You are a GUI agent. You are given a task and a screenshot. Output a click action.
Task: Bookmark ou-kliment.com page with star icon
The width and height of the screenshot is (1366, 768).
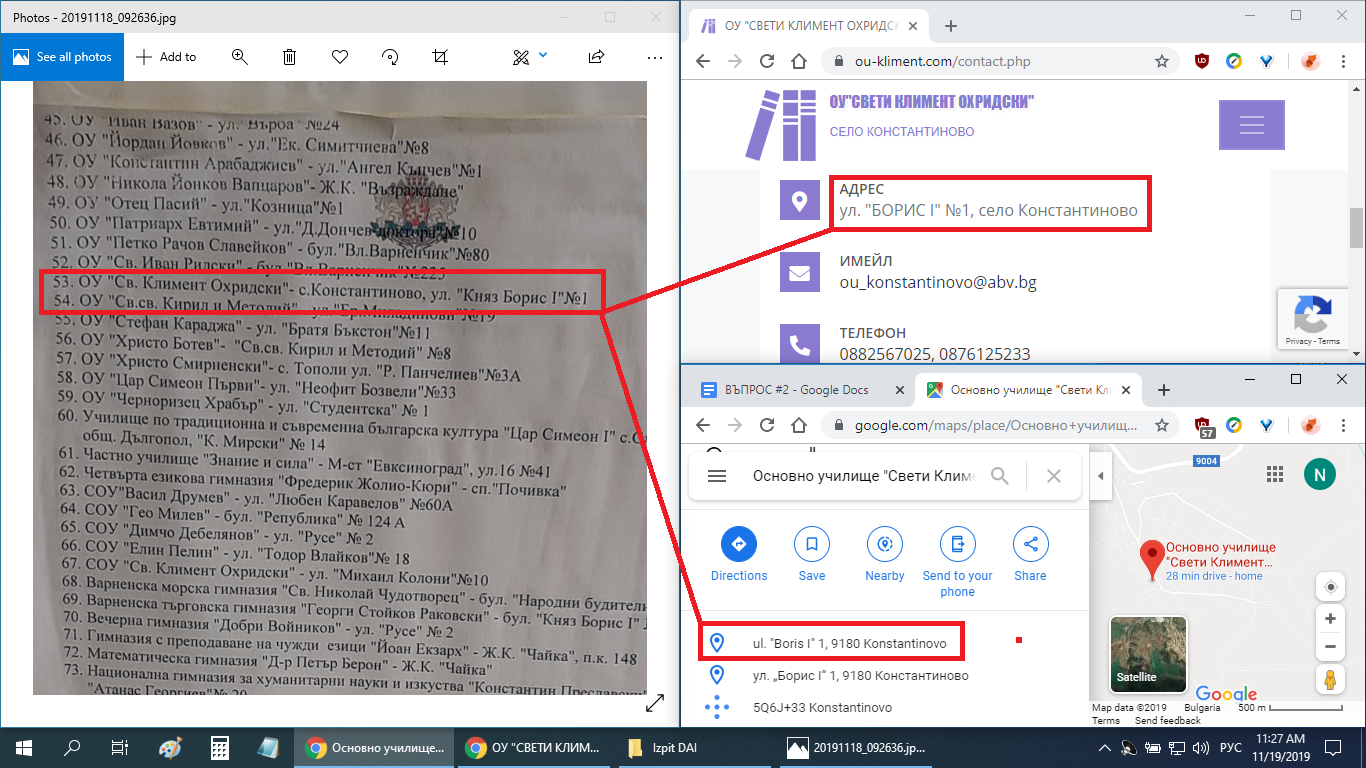point(1162,61)
